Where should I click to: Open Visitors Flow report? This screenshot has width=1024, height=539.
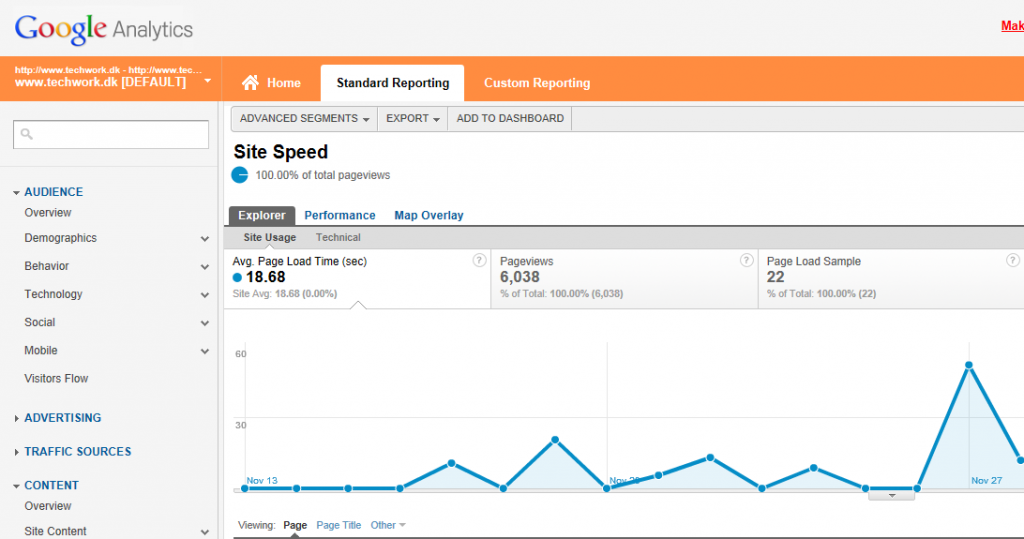tap(56, 379)
